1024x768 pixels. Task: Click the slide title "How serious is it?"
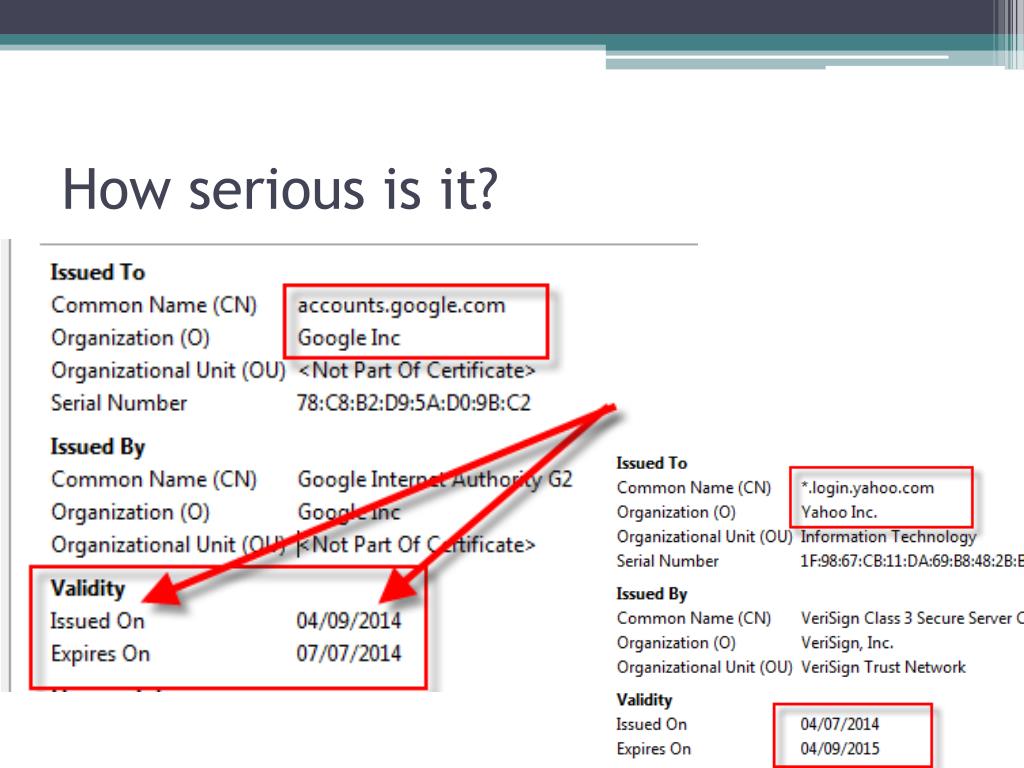tap(280, 189)
